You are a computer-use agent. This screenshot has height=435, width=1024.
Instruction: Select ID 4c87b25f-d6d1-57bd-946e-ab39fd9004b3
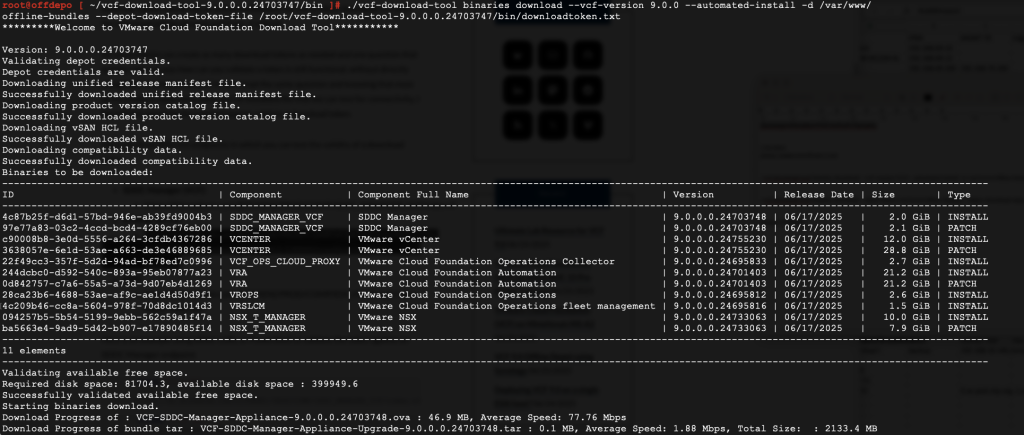click(x=107, y=217)
